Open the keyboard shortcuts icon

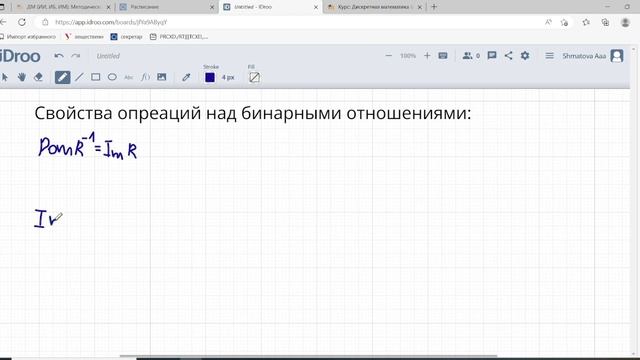[443, 56]
